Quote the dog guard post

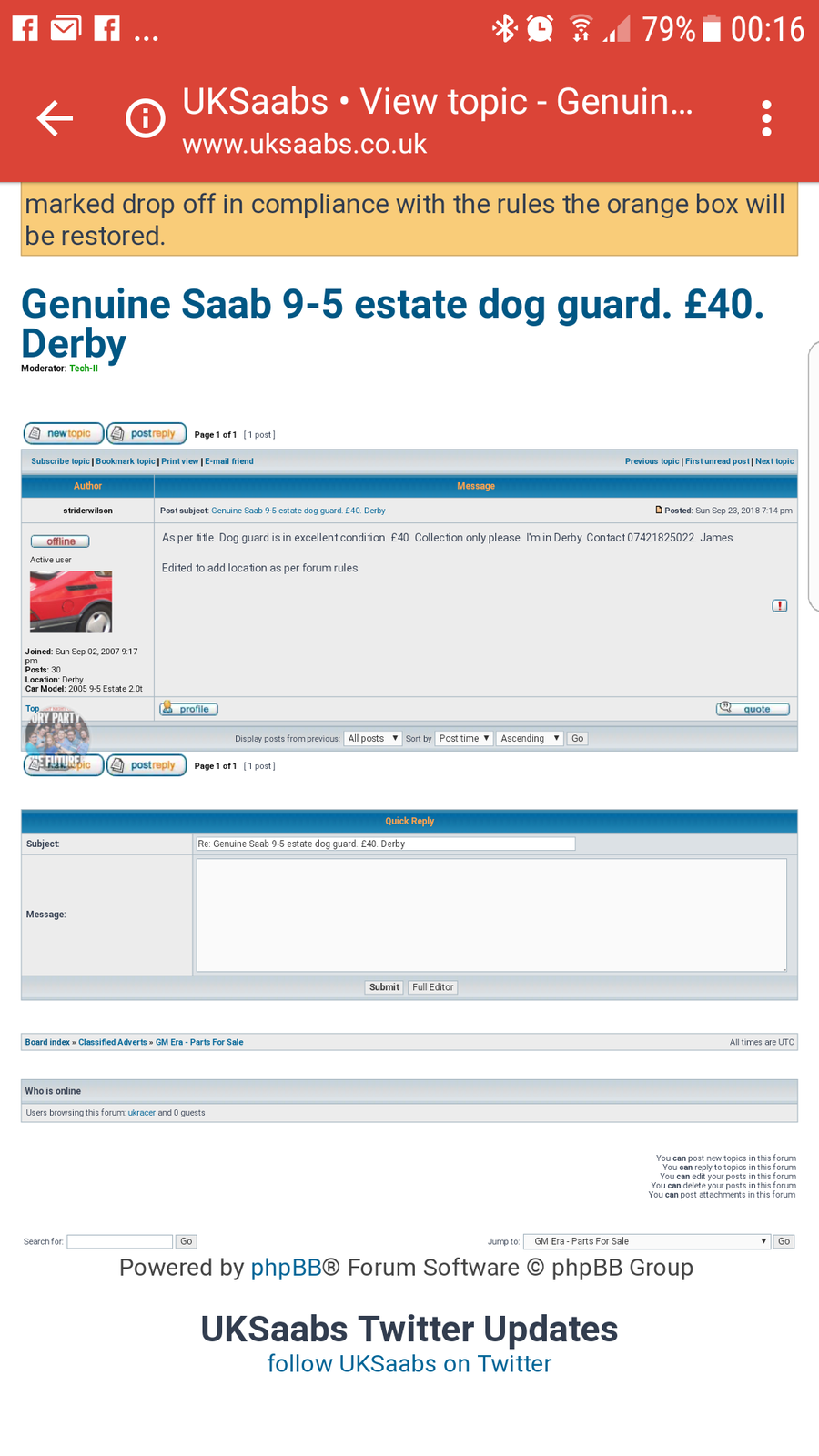click(752, 709)
